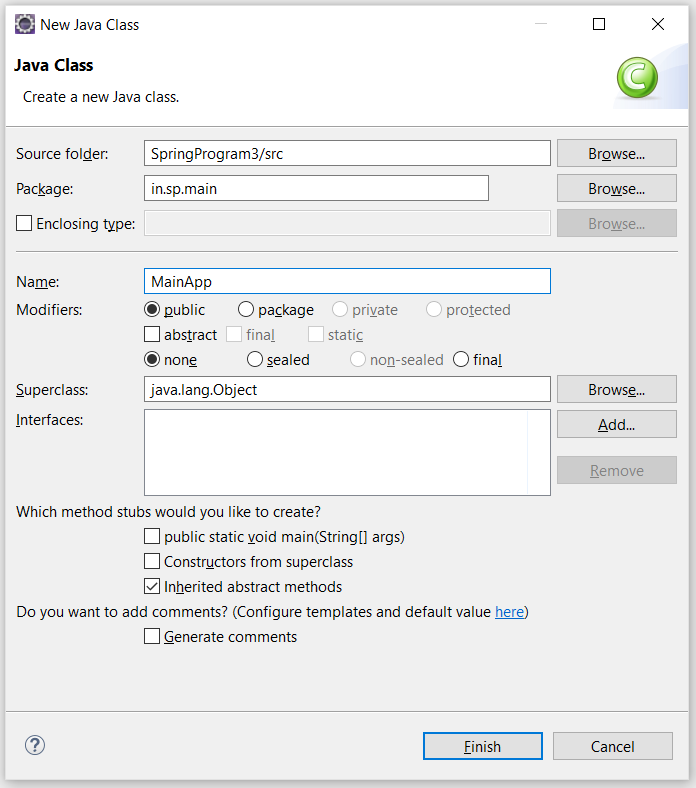The width and height of the screenshot is (696, 788).
Task: Browse for the Source folder
Action: pyautogui.click(x=617, y=153)
